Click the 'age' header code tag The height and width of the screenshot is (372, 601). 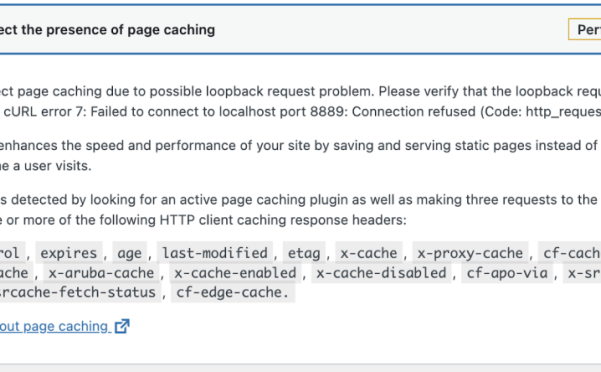[x=130, y=253]
